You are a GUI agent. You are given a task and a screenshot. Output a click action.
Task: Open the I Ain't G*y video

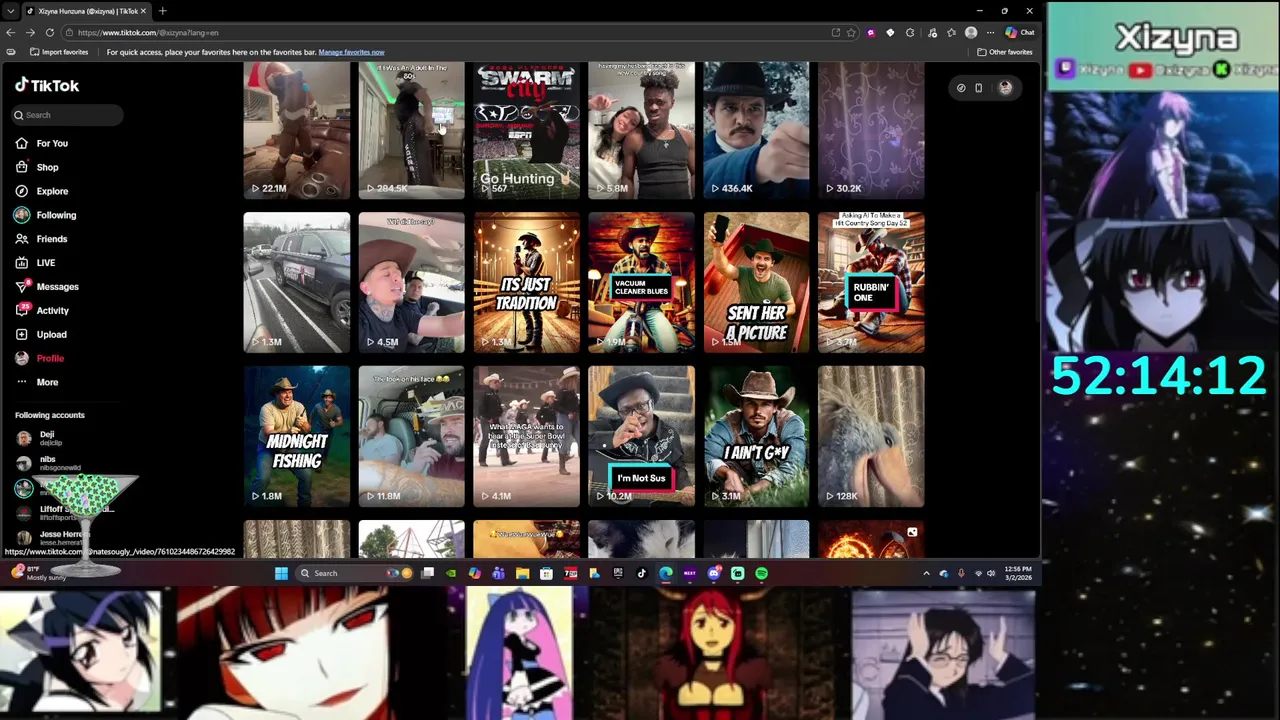click(x=756, y=436)
